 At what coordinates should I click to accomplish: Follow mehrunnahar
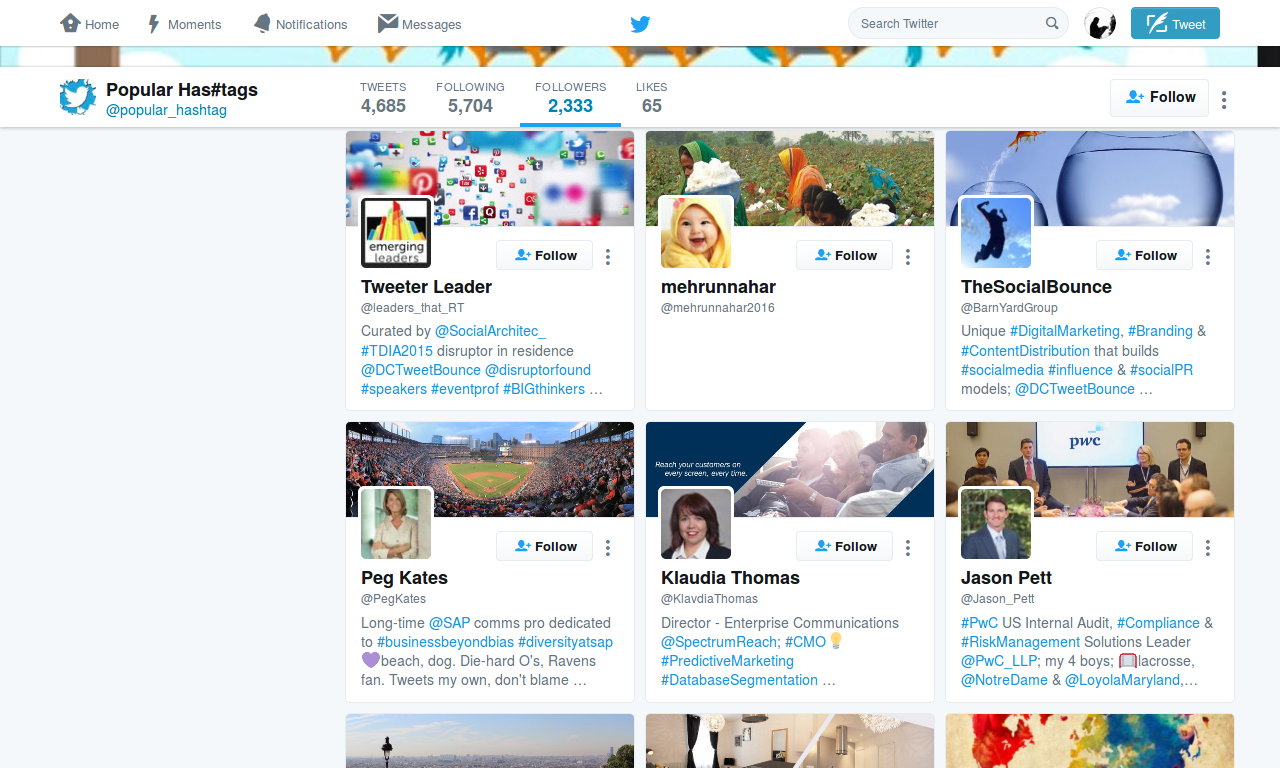click(x=844, y=256)
